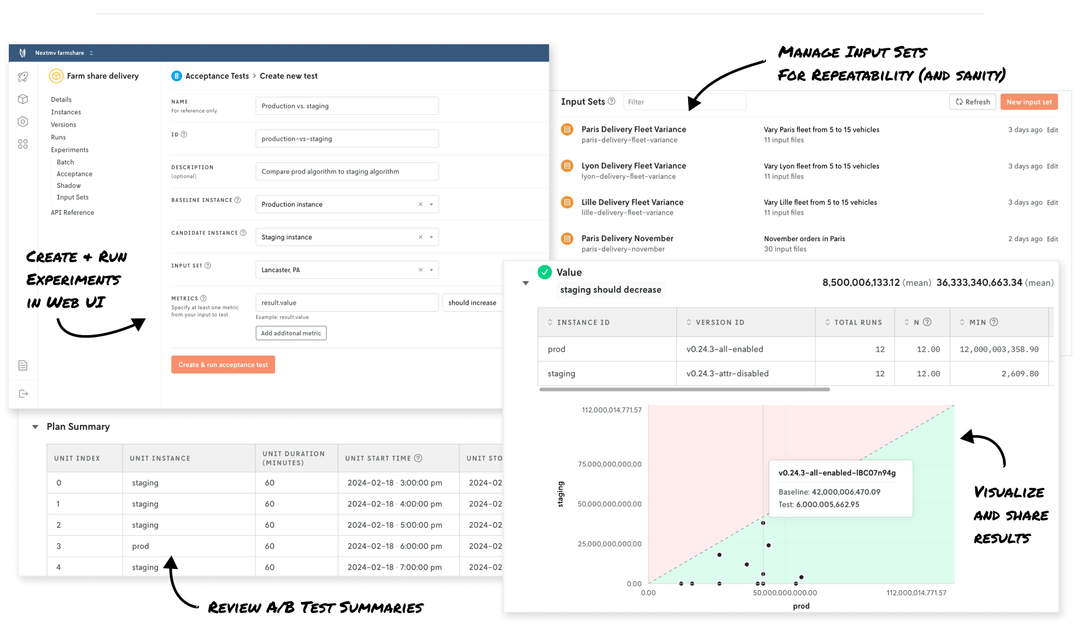Click Paris Delivery November orange icon
Image resolution: width=1080 pixels, height=635 pixels.
[567, 239]
